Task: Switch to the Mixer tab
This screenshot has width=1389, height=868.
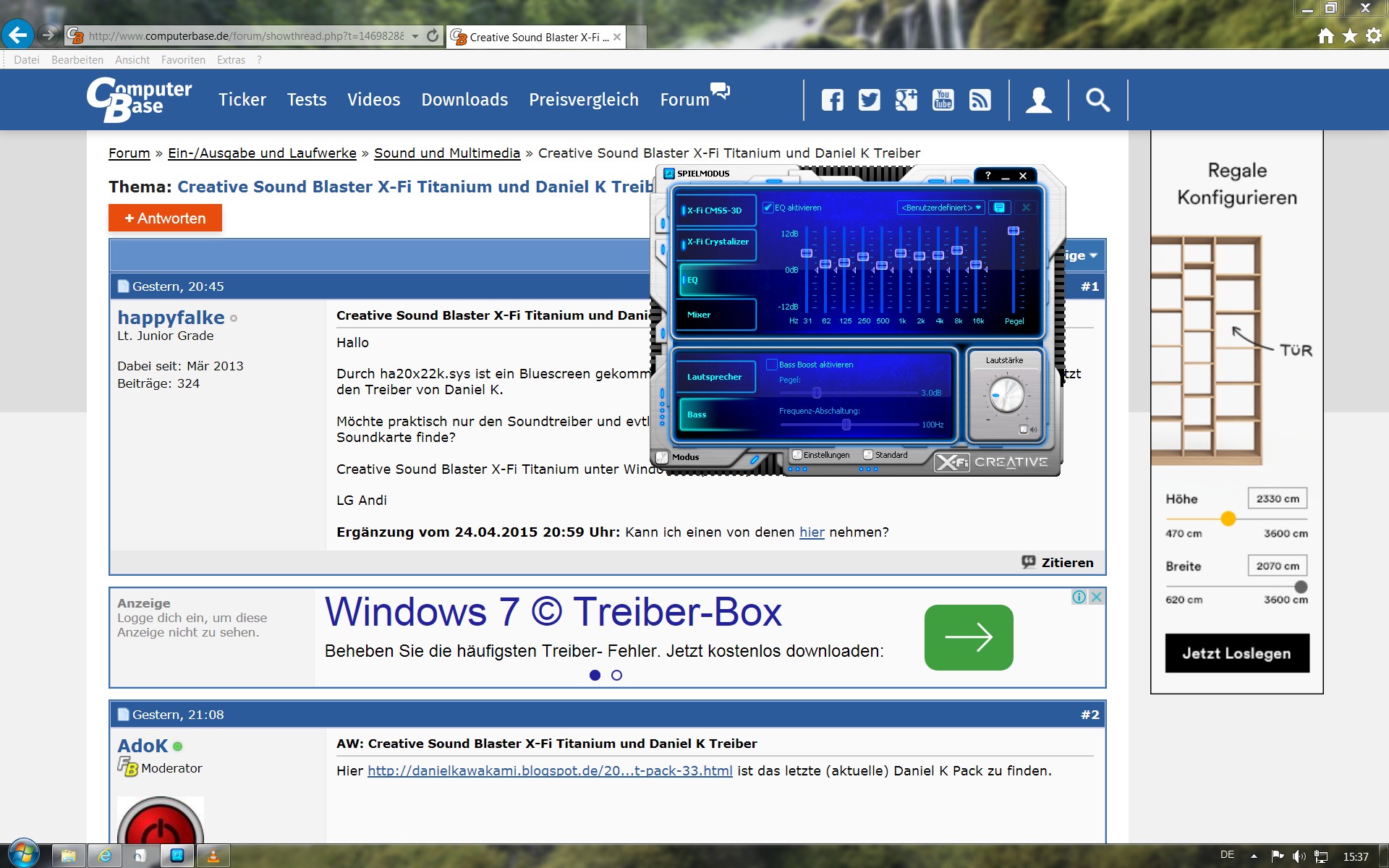Action: [715, 315]
